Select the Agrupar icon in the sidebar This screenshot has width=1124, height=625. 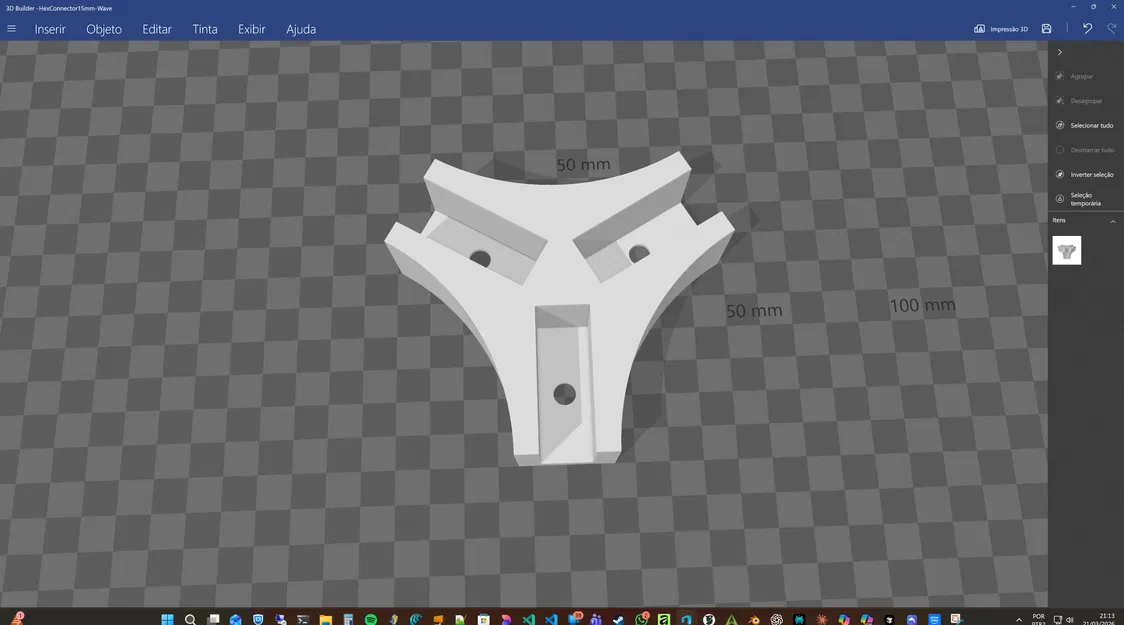click(1059, 76)
